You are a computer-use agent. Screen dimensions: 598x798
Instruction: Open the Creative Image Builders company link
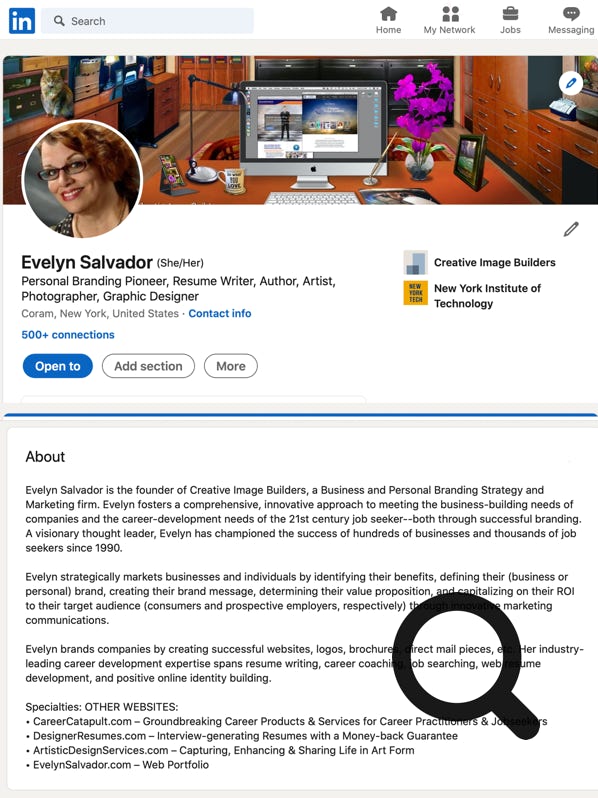tap(495, 263)
